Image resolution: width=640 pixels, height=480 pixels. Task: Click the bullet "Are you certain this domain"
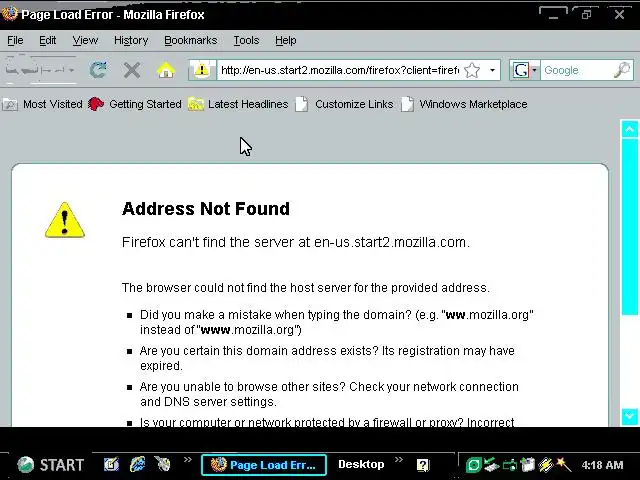pos(327,358)
